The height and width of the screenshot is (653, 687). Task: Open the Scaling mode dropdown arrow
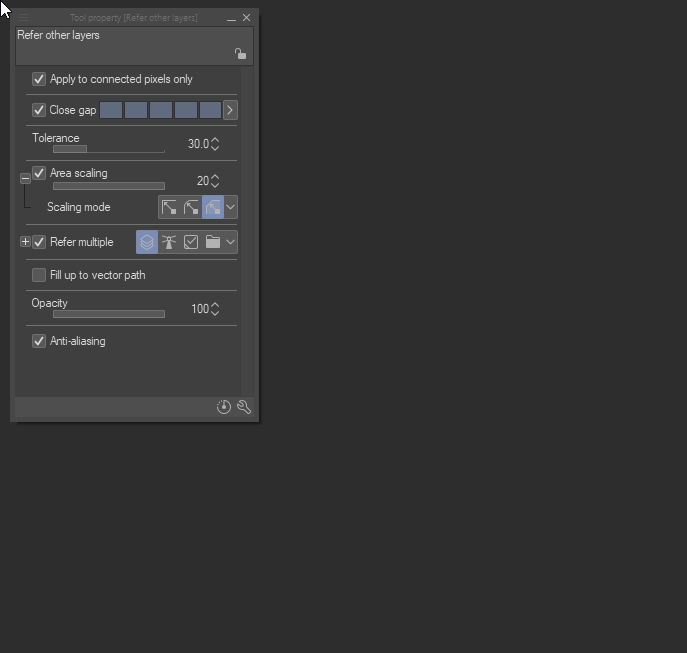pyautogui.click(x=231, y=207)
